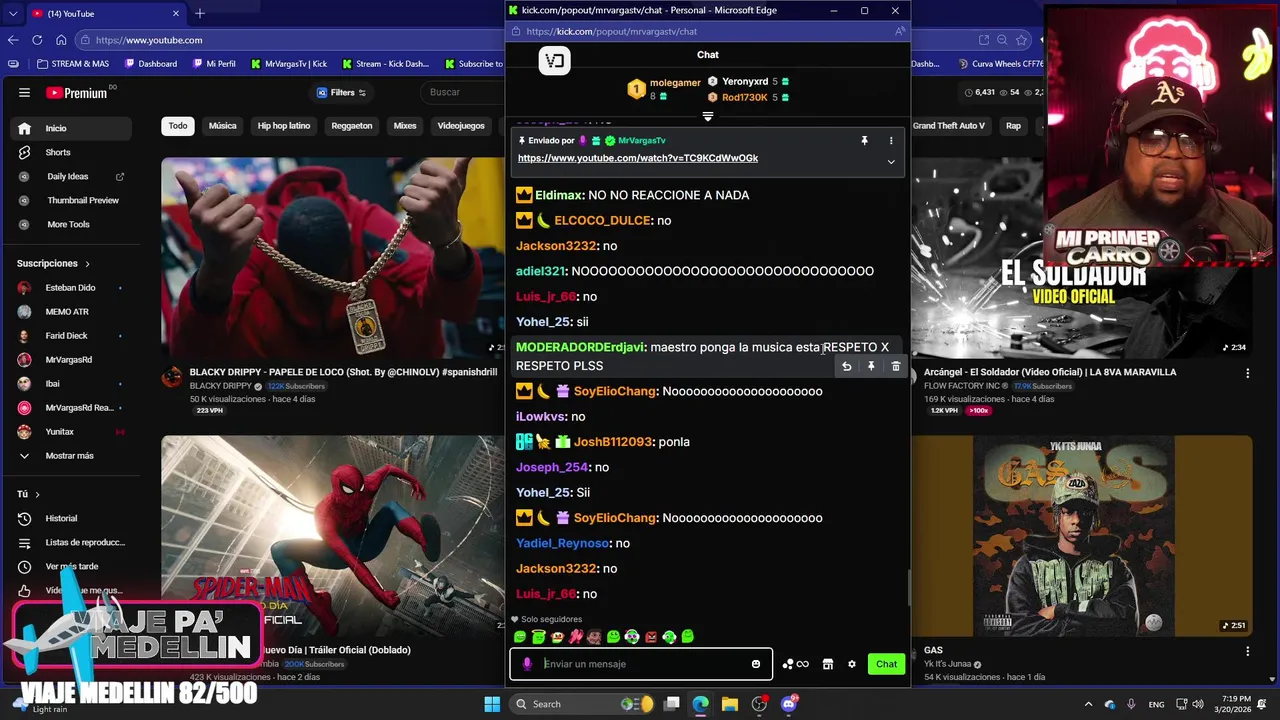Open the pinned YouTube link in chat
The width and height of the screenshot is (1280, 720).
tap(638, 158)
